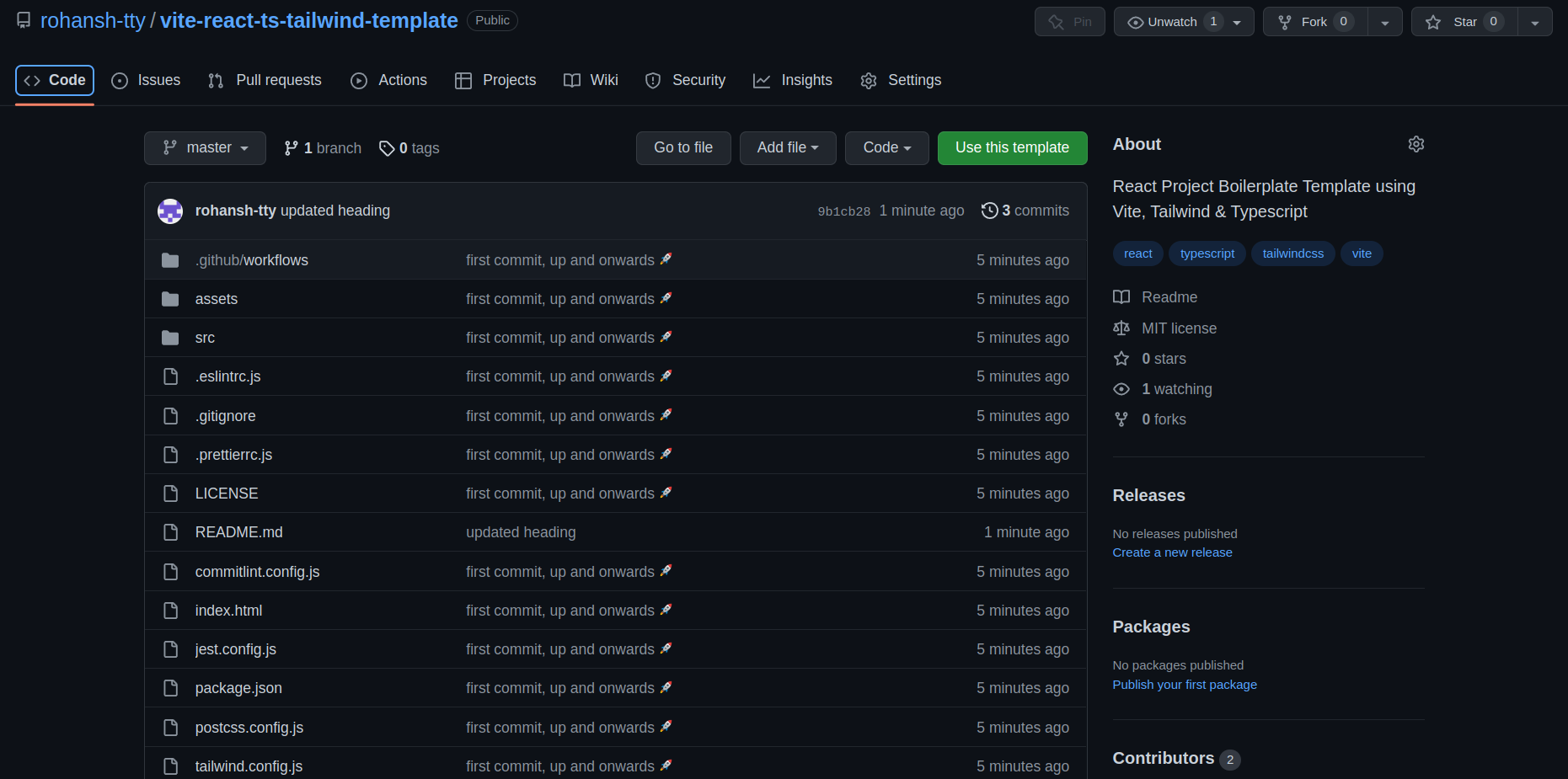Click the fork icon beside 0 forks

[x=1121, y=419]
